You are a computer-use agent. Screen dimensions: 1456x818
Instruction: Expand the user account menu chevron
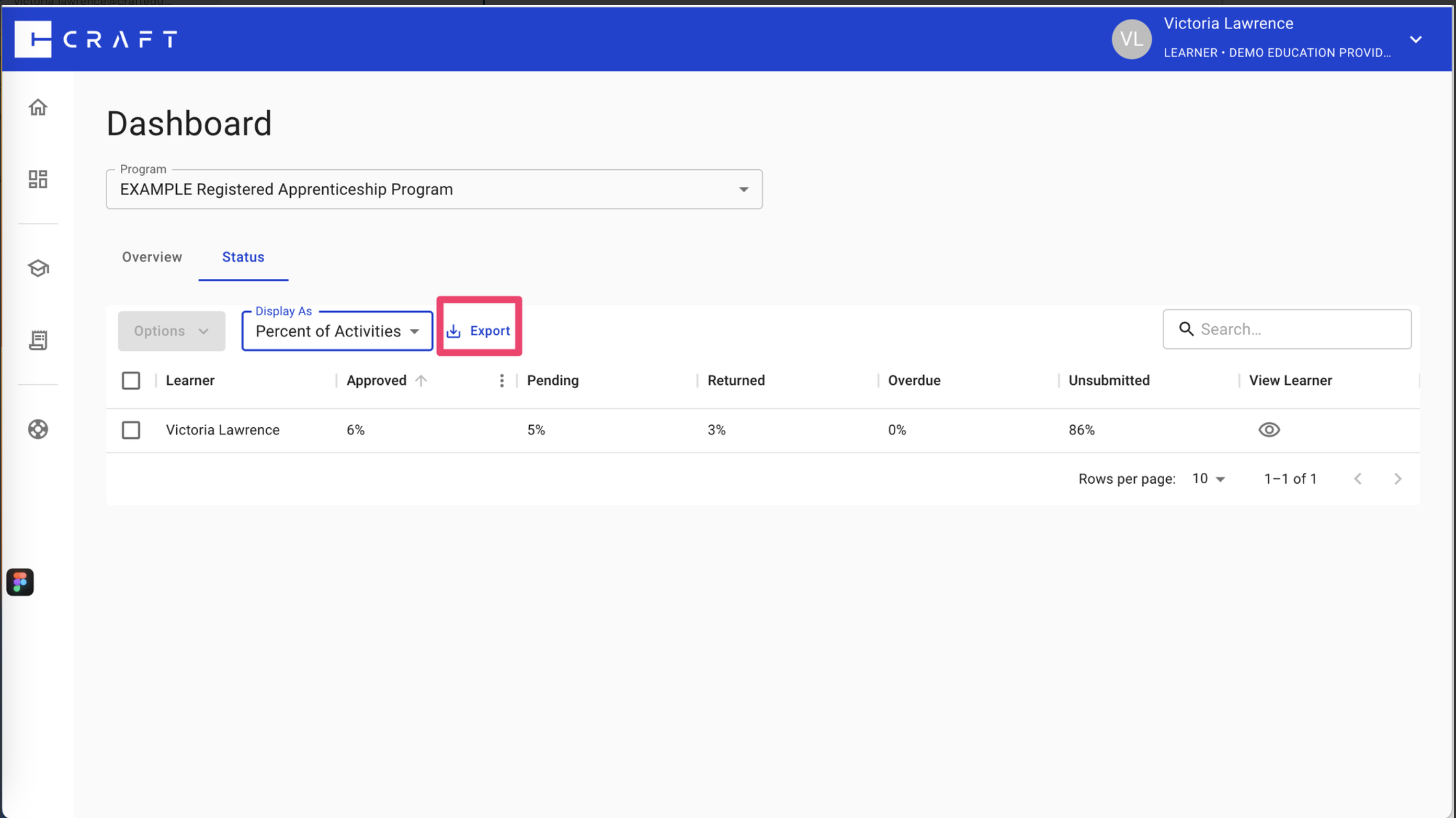[1415, 39]
